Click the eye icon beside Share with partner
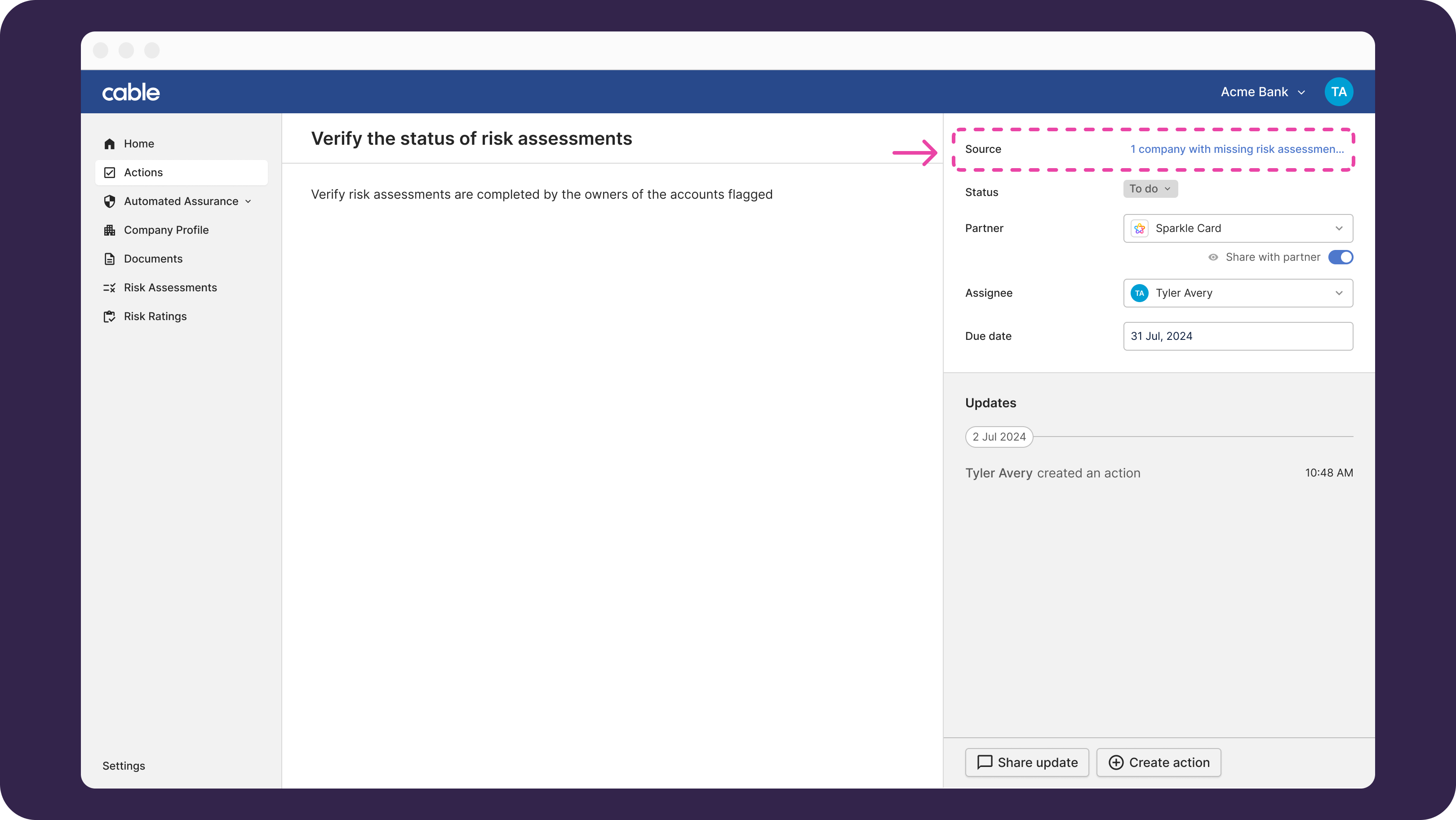 pyautogui.click(x=1213, y=257)
